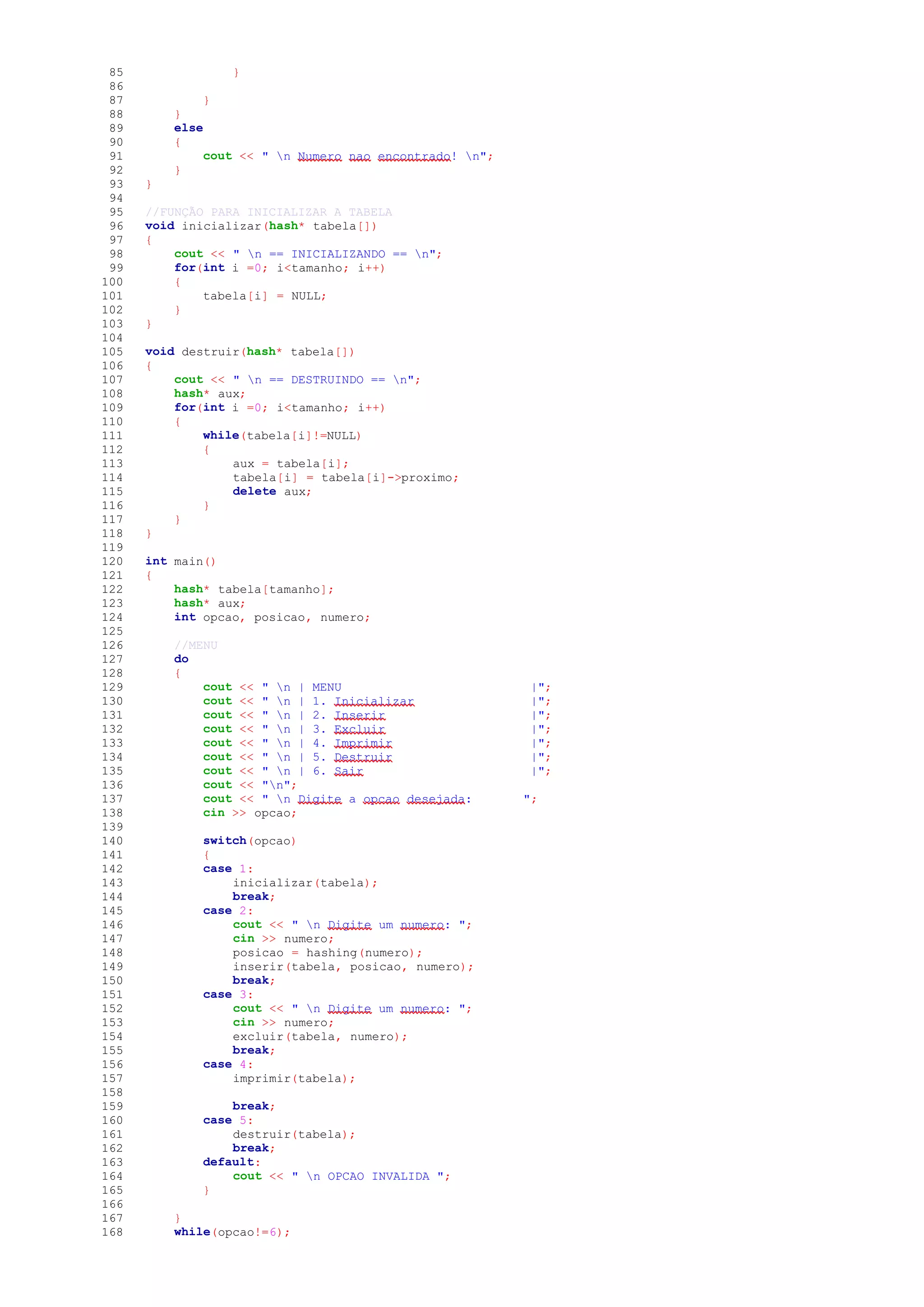Click the 'DESTRUINDO' string text

(327, 380)
